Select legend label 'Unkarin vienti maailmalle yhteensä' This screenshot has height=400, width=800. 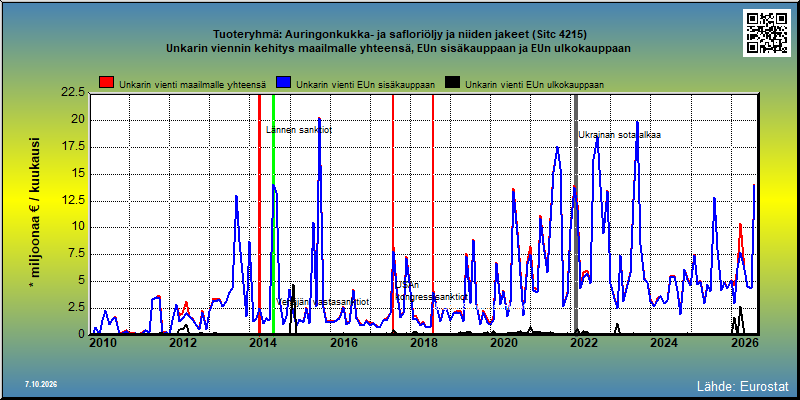192,85
